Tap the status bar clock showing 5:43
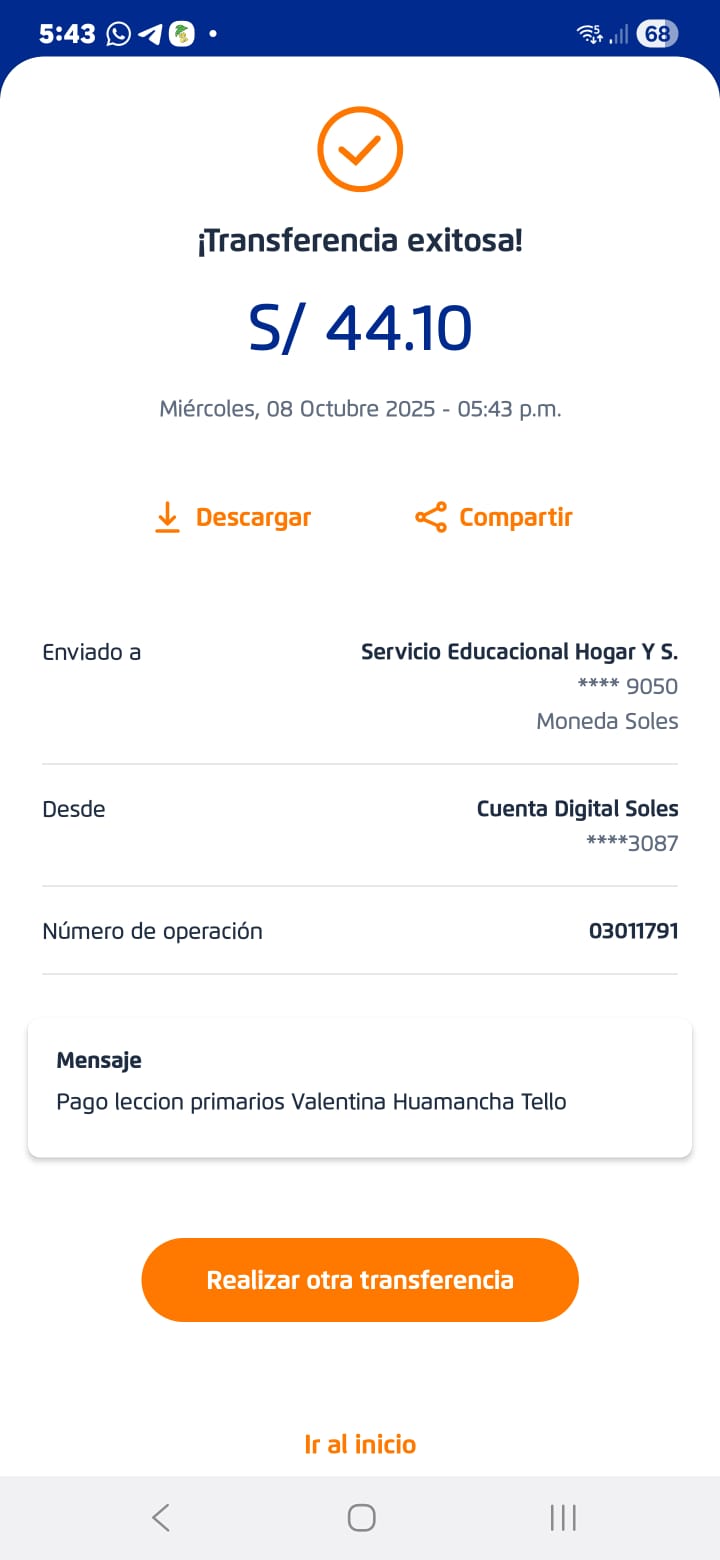Image resolution: width=720 pixels, height=1560 pixels. point(67,34)
